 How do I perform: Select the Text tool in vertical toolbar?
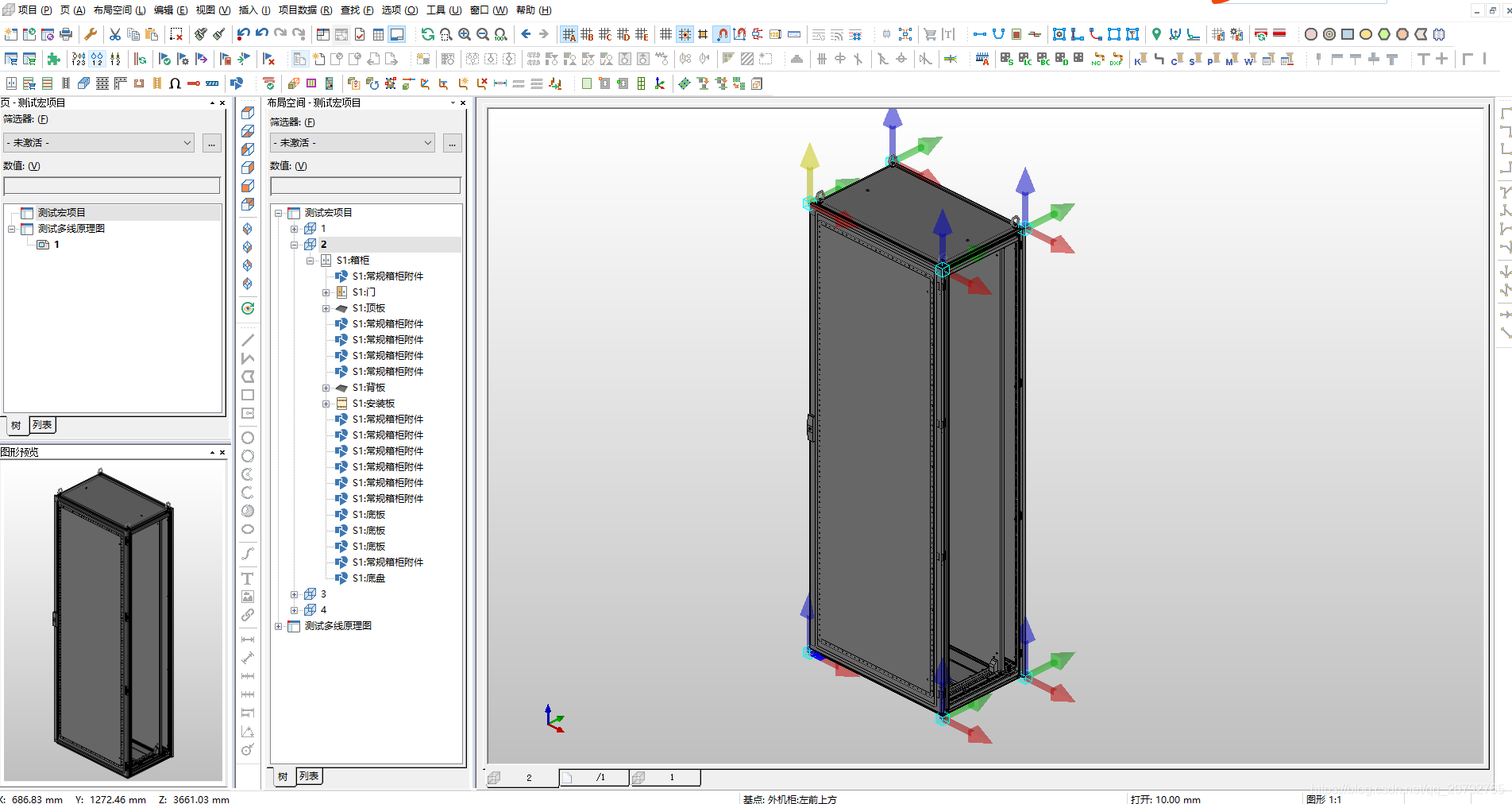(x=248, y=578)
